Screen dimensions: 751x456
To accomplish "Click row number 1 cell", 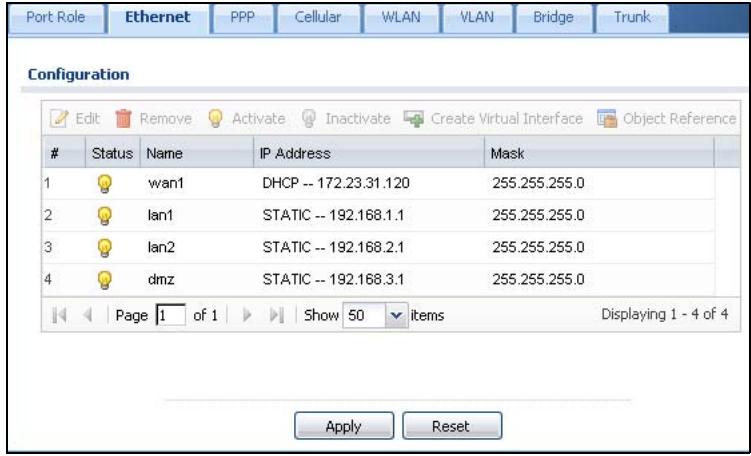I will (x=47, y=183).
